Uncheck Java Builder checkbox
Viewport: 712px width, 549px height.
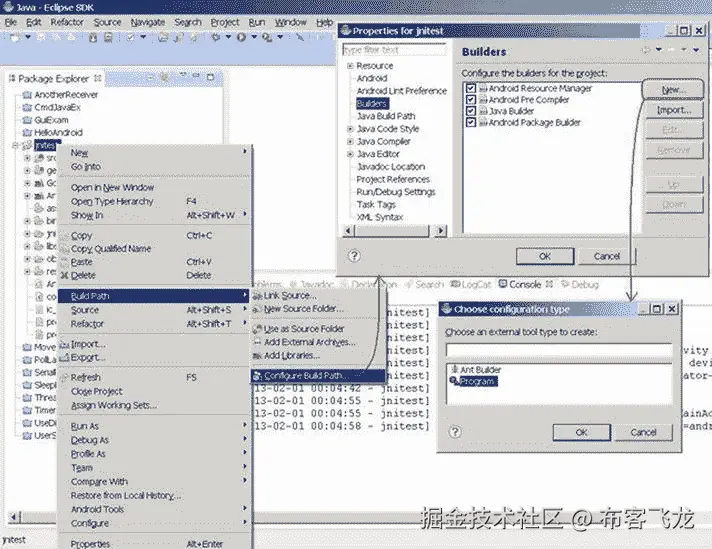click(471, 111)
